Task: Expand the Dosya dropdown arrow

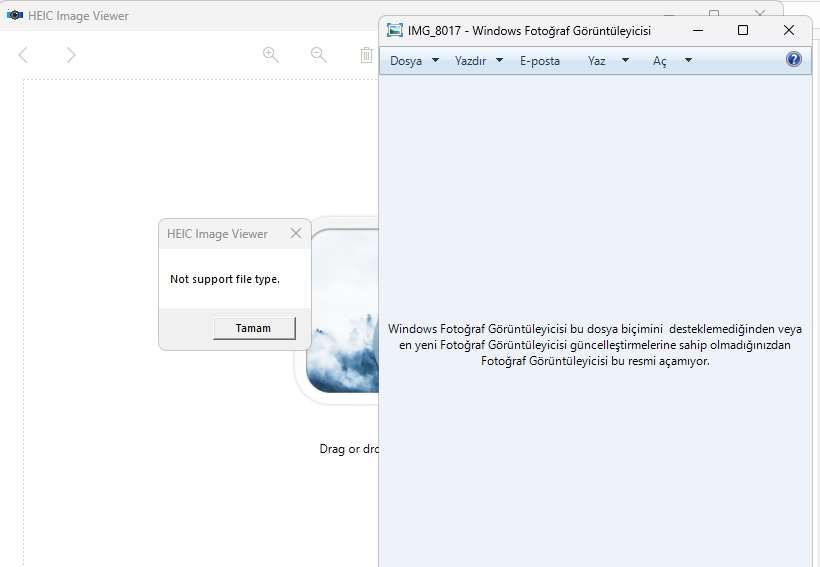Action: [435, 61]
